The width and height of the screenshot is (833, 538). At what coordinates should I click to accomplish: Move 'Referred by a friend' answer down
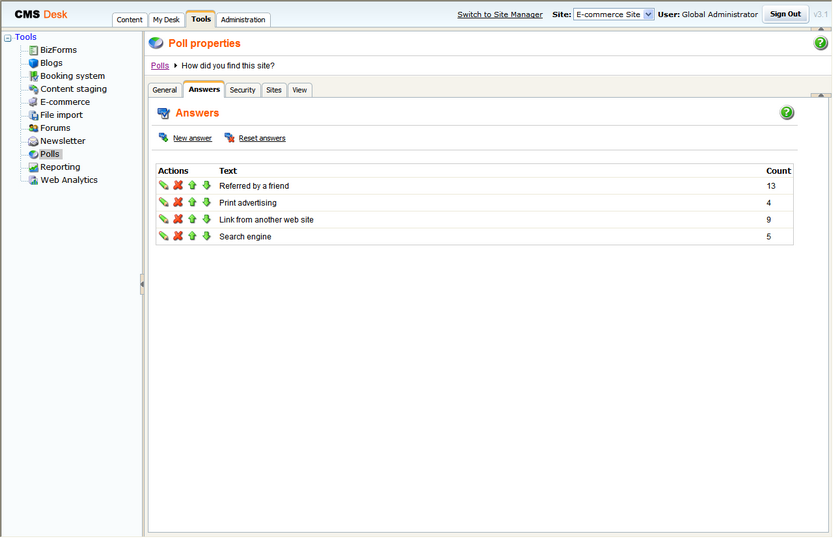207,186
